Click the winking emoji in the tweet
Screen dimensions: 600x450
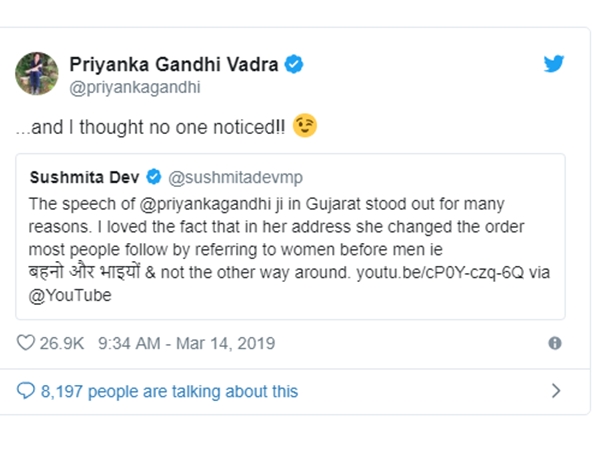point(305,127)
